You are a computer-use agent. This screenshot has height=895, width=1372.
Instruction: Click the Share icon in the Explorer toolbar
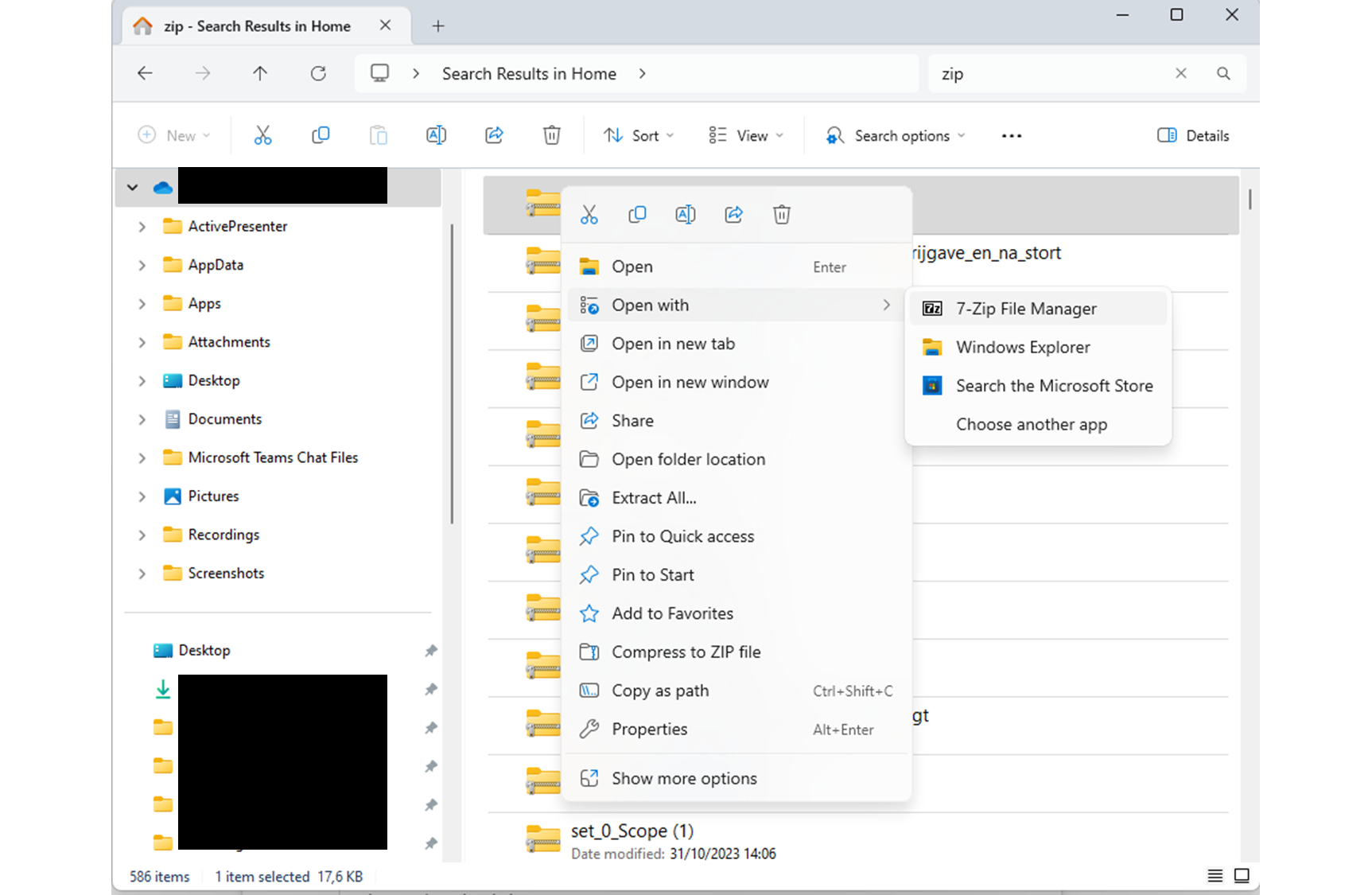(x=494, y=135)
